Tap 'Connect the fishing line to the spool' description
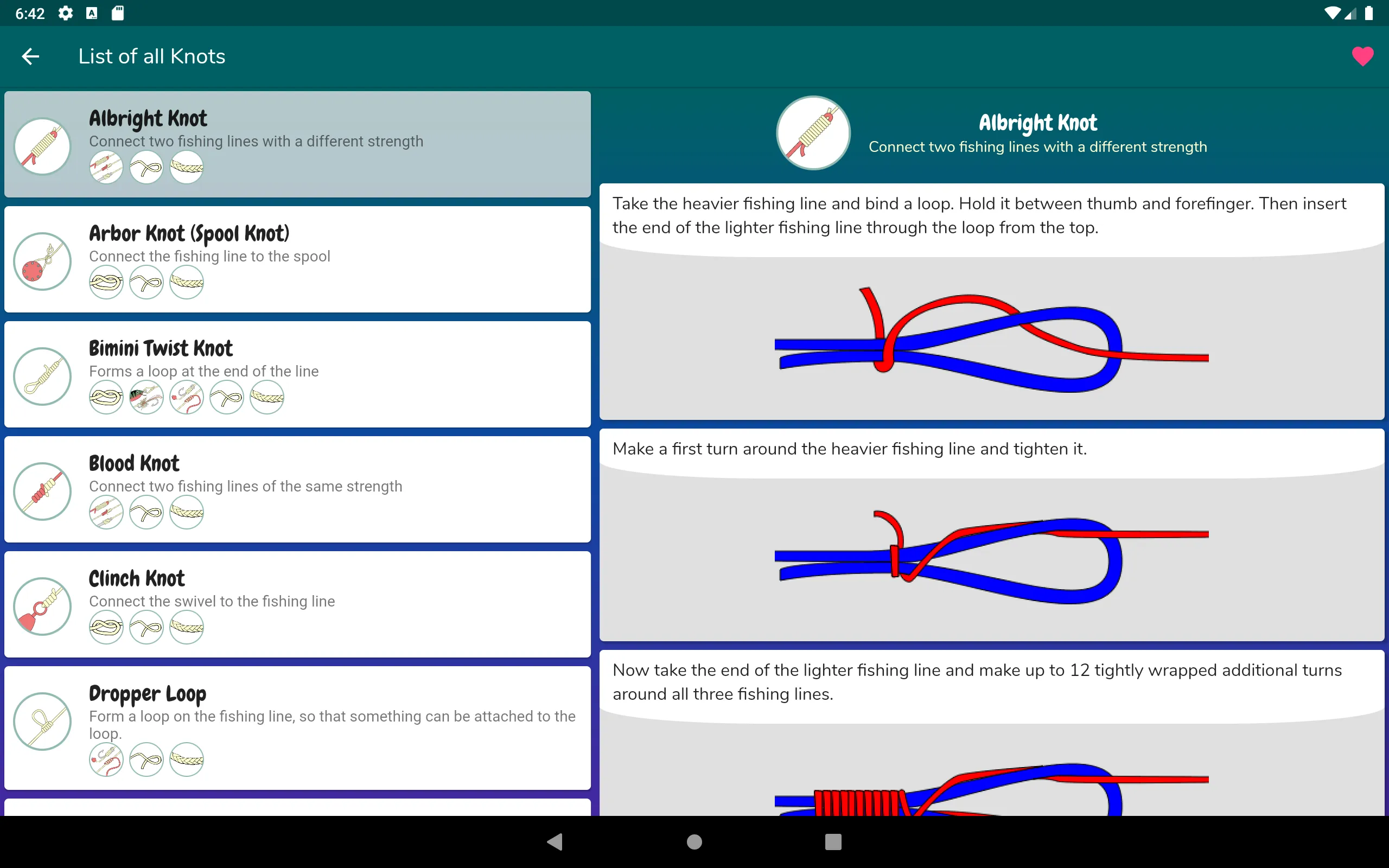 pos(209,256)
